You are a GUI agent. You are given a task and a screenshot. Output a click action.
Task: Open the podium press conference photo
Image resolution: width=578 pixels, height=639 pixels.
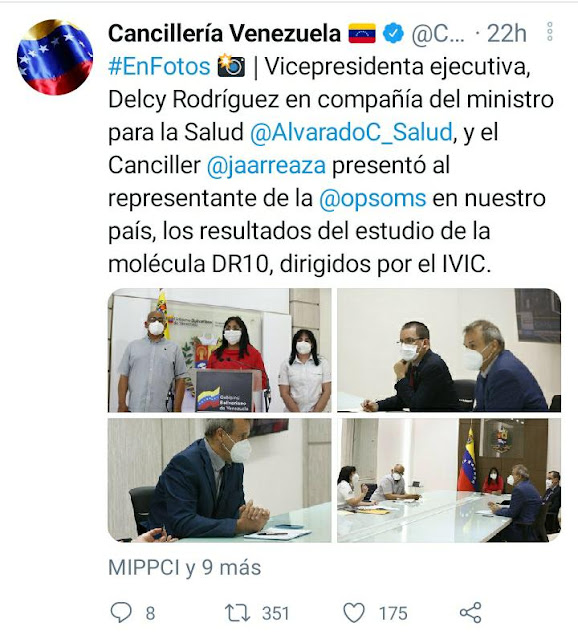point(220,350)
